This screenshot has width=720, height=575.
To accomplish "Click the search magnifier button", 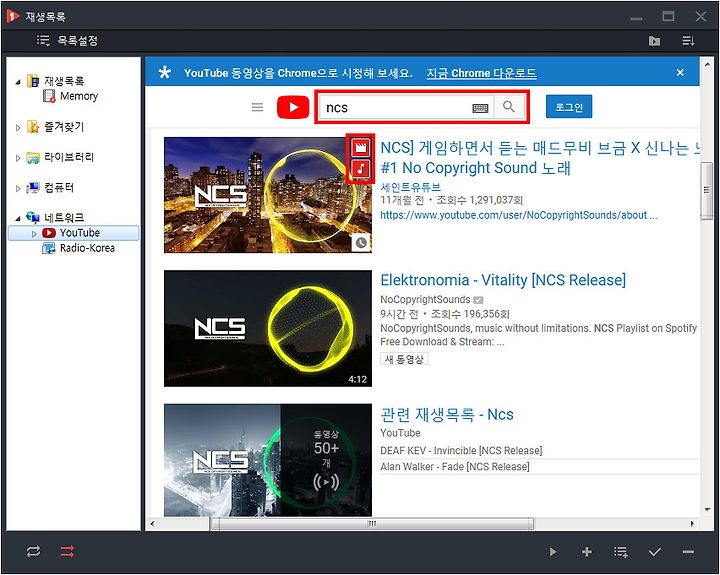I will pos(509,107).
